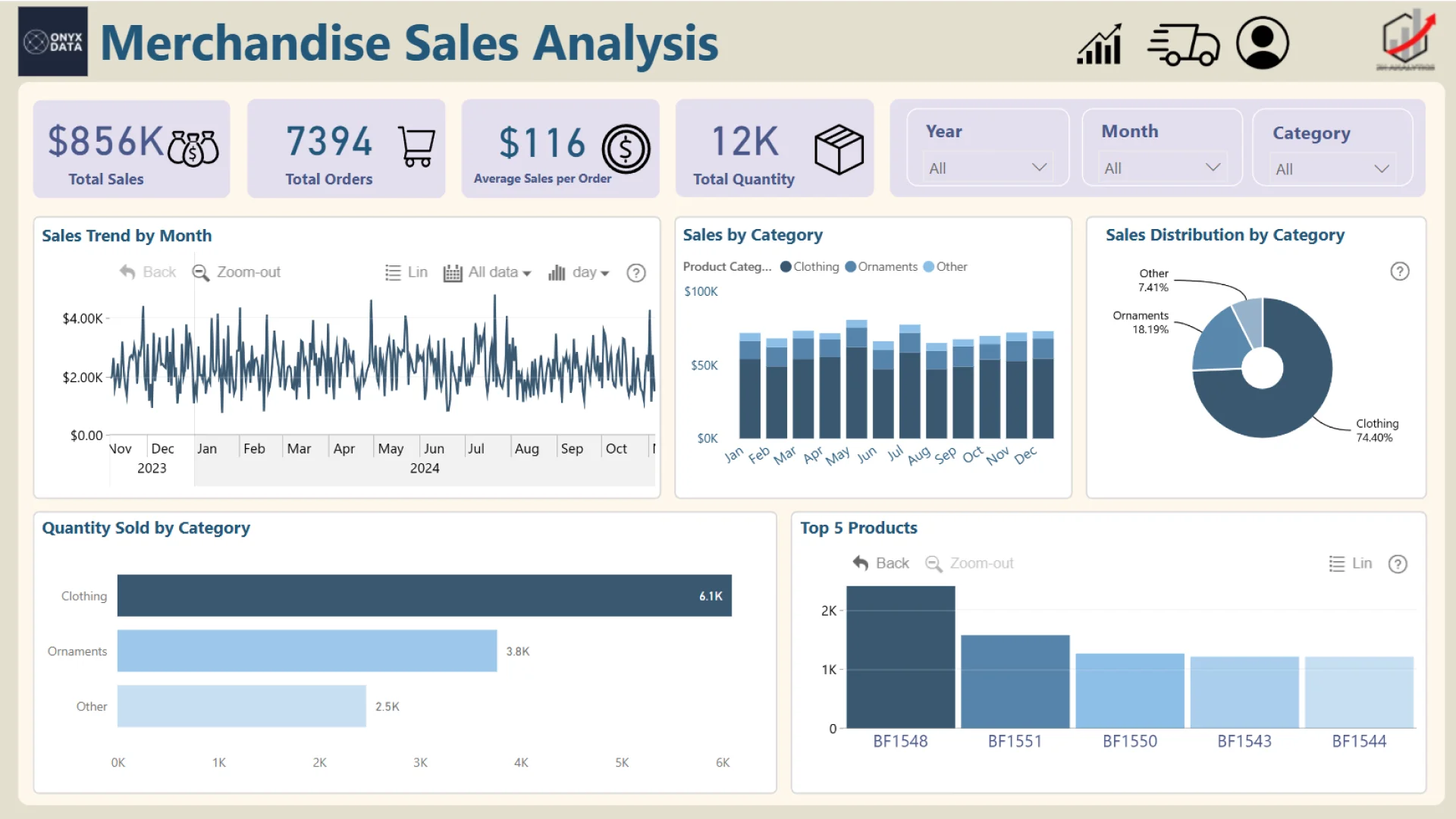Open the day granularity dropdown

[x=579, y=272]
